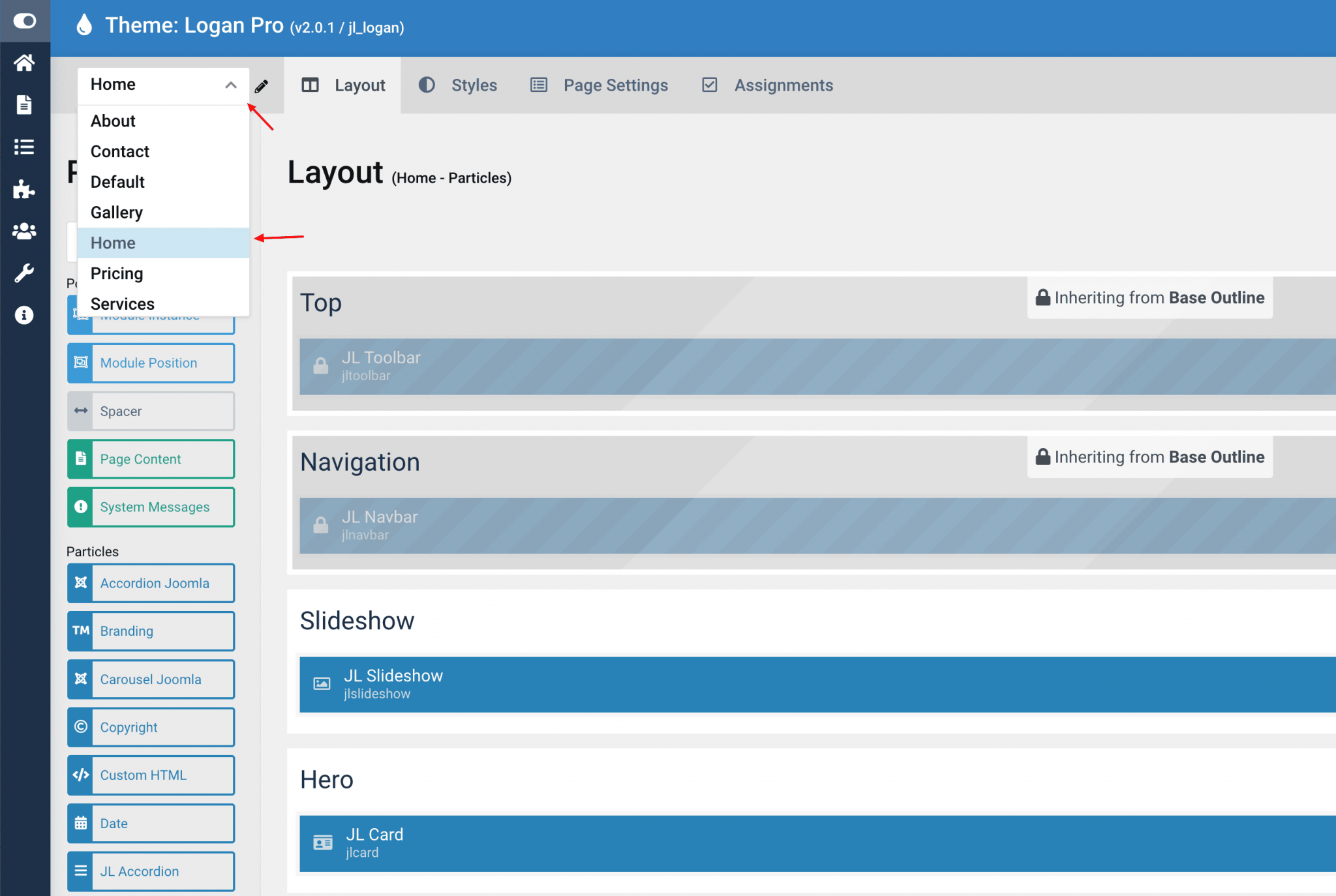Click the Accordion Joomla particle
The width and height of the screenshot is (1336, 896).
(x=151, y=583)
